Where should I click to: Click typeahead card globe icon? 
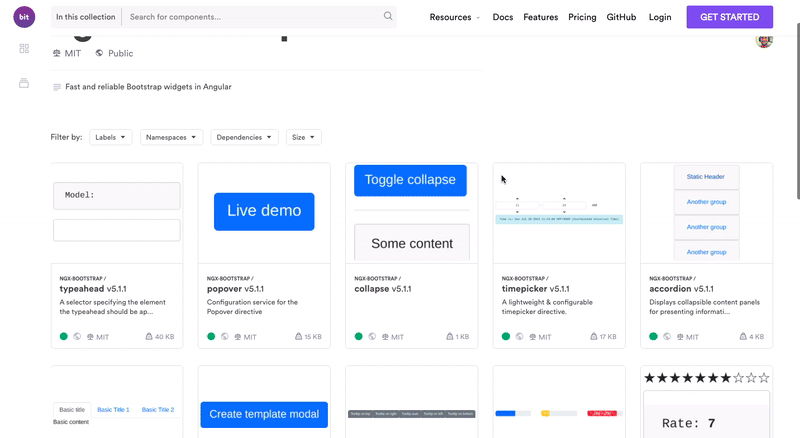[x=77, y=336]
